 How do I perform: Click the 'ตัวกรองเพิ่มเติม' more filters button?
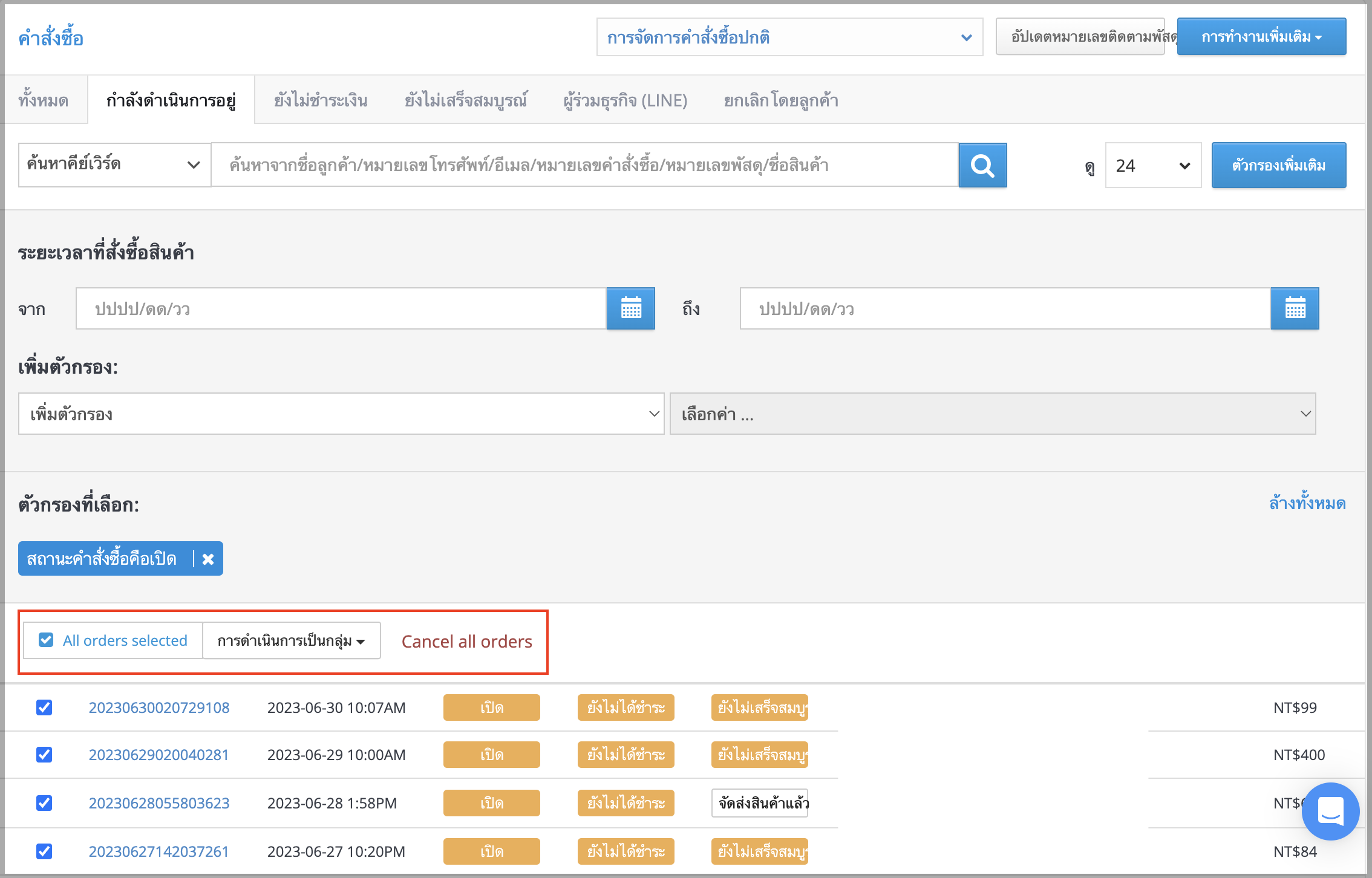tap(1279, 165)
